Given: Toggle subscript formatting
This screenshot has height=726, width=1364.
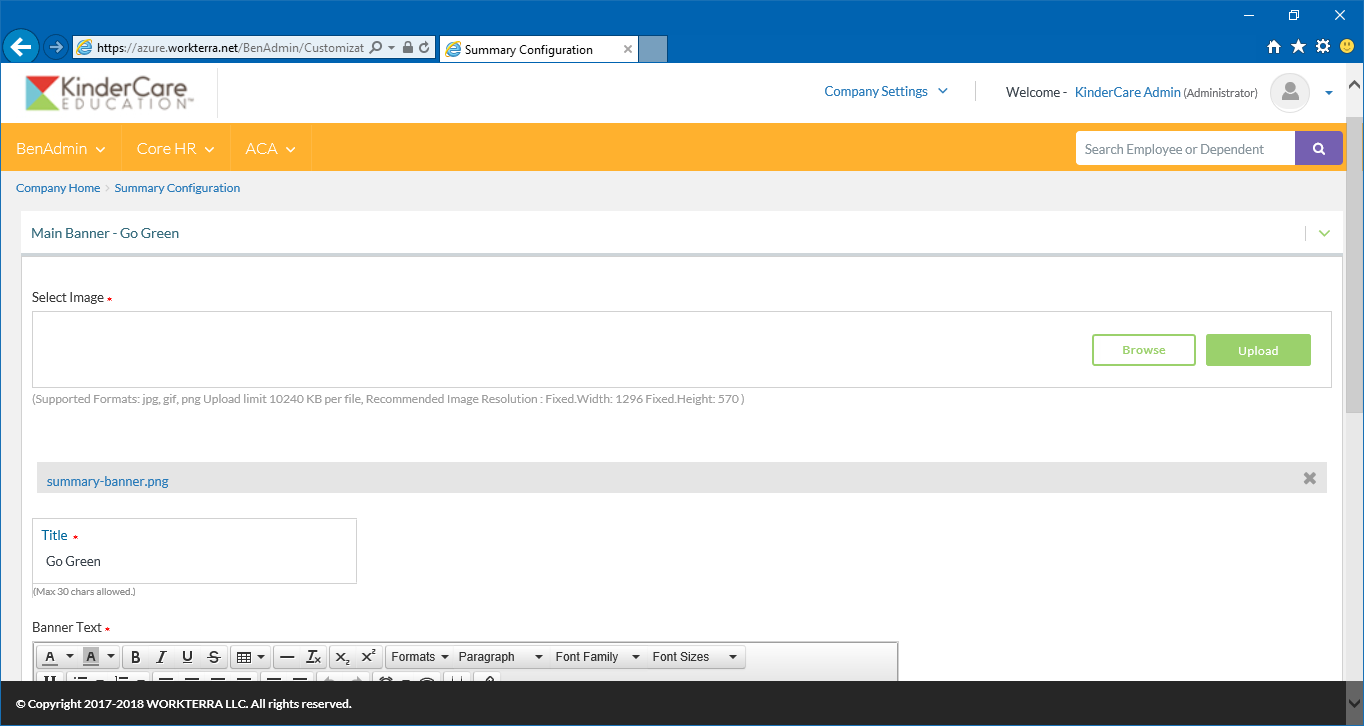Looking at the screenshot, I should [342, 657].
